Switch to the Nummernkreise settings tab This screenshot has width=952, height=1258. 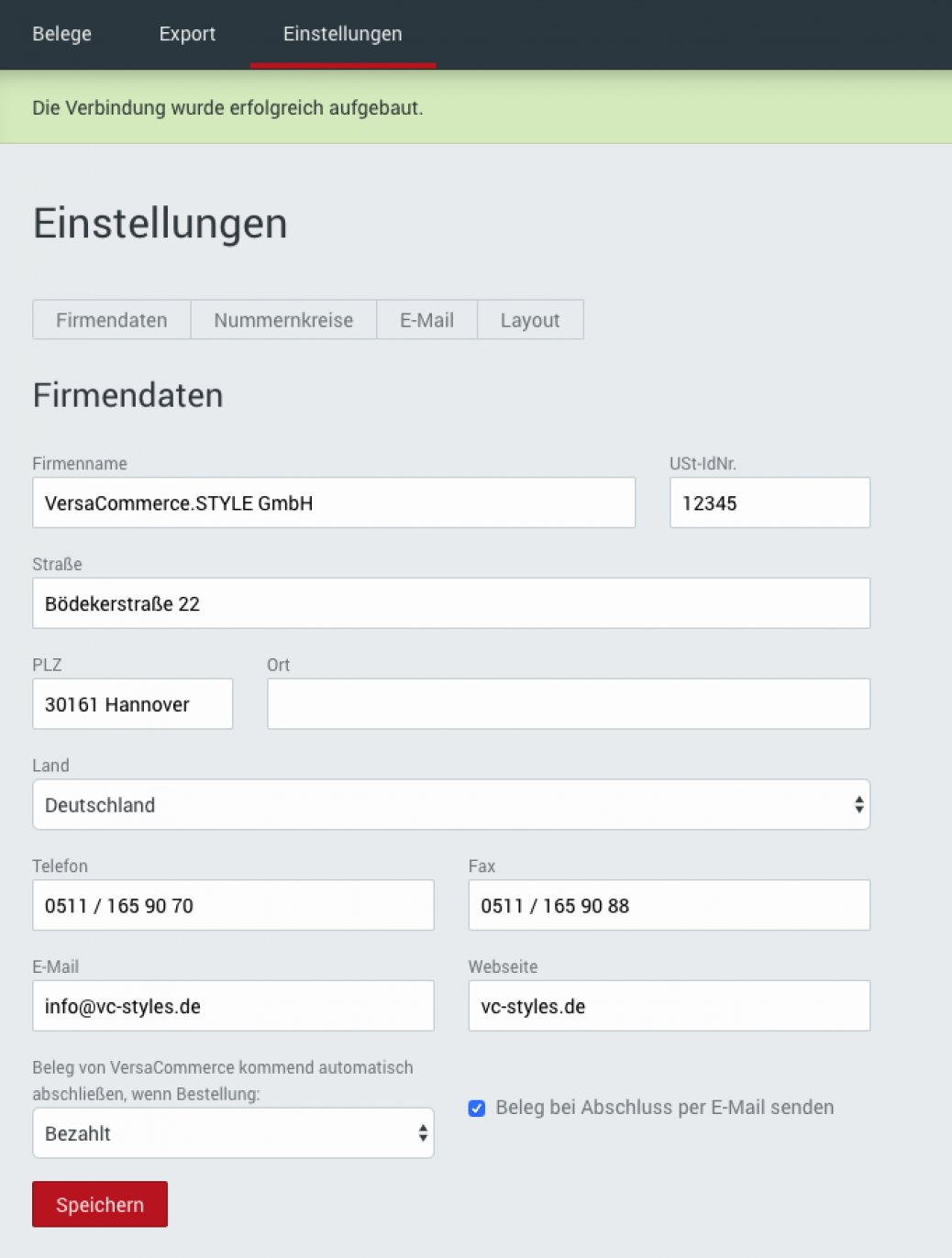(x=283, y=320)
